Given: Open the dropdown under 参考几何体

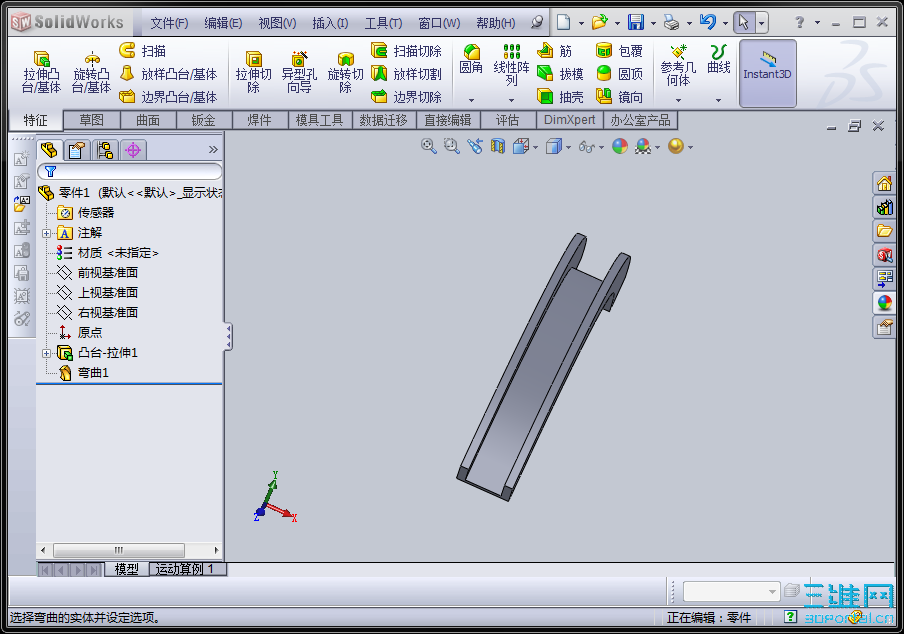Looking at the screenshot, I should point(679,100).
